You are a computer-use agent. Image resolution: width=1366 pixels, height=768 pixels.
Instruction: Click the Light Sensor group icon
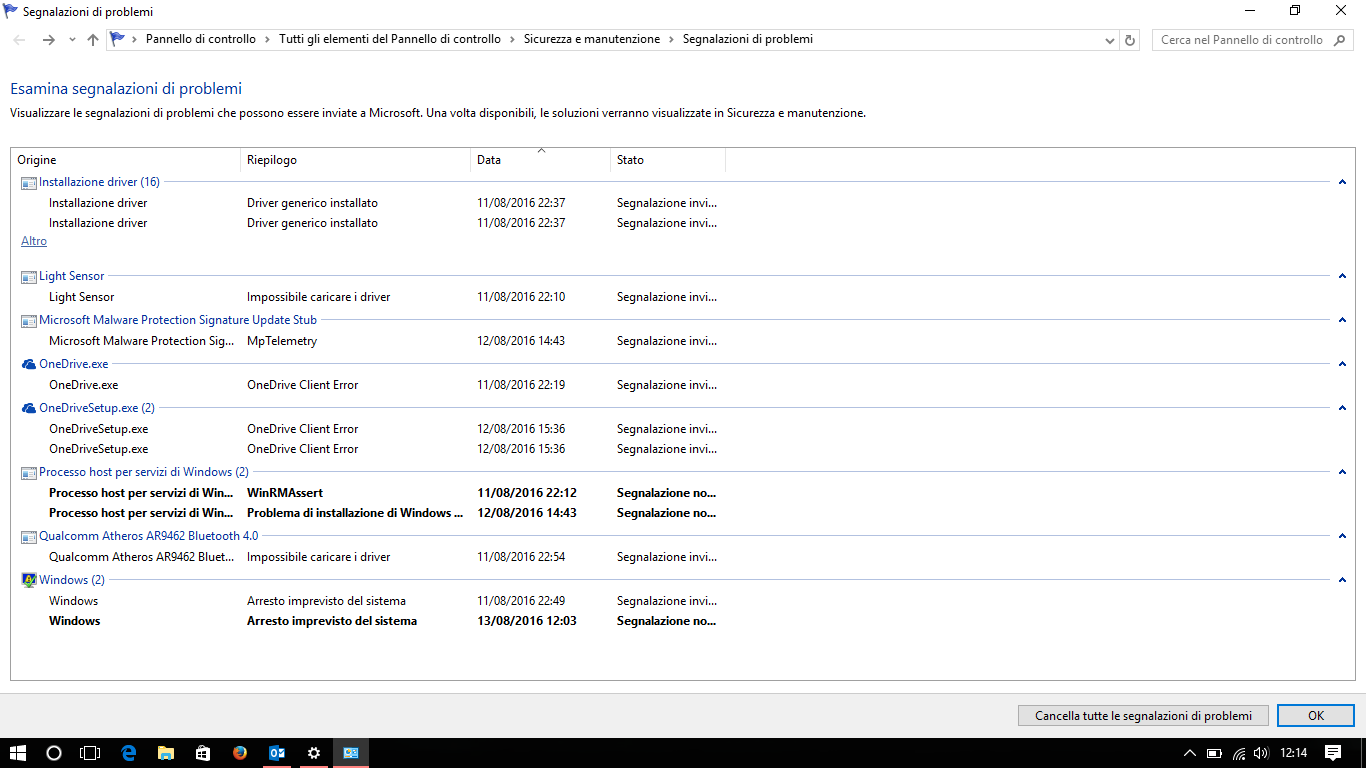click(x=28, y=277)
